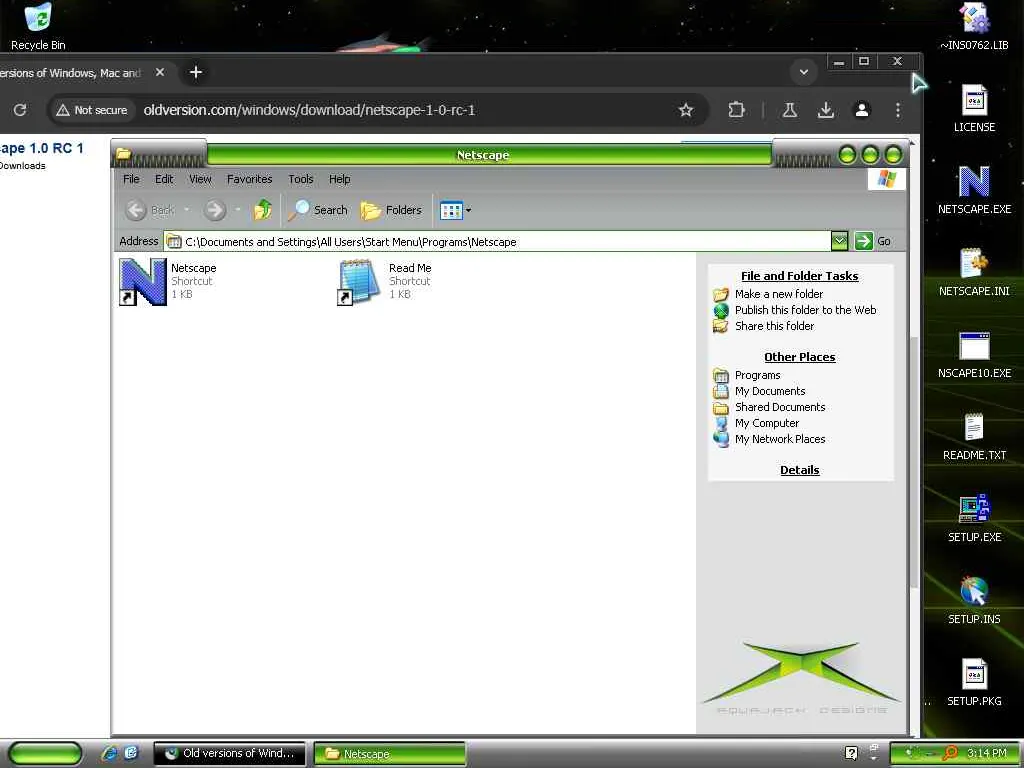Switch to Old versions of Wind... taskbar item

click(229, 753)
